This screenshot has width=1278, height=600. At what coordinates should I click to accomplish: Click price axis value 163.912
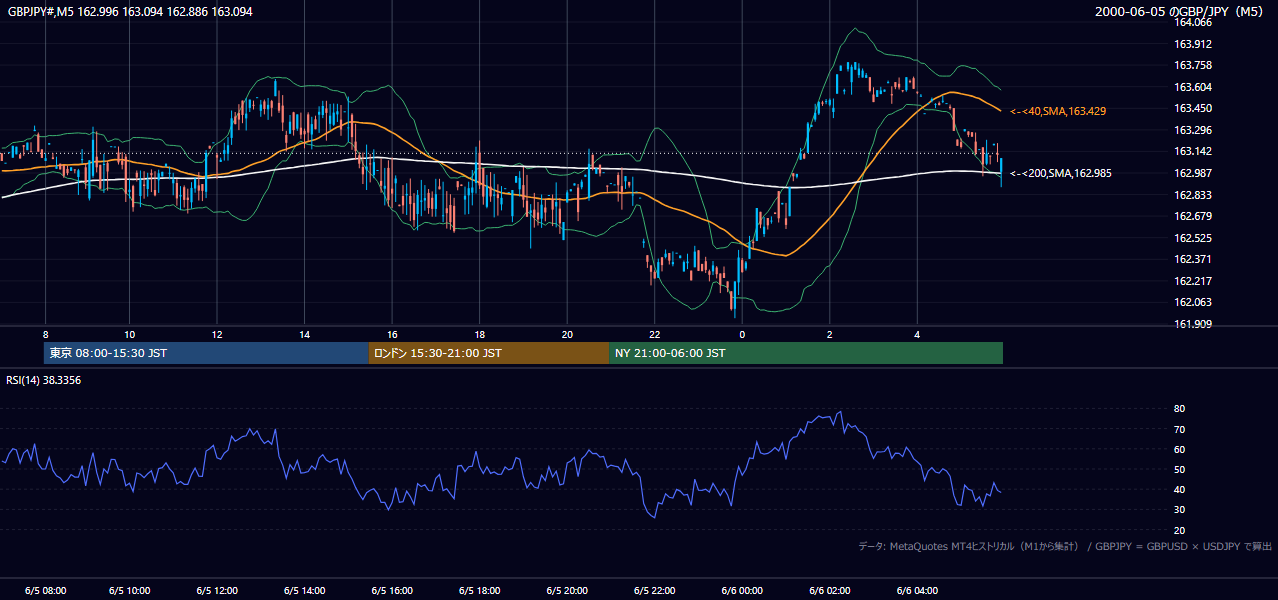pyautogui.click(x=1192, y=44)
